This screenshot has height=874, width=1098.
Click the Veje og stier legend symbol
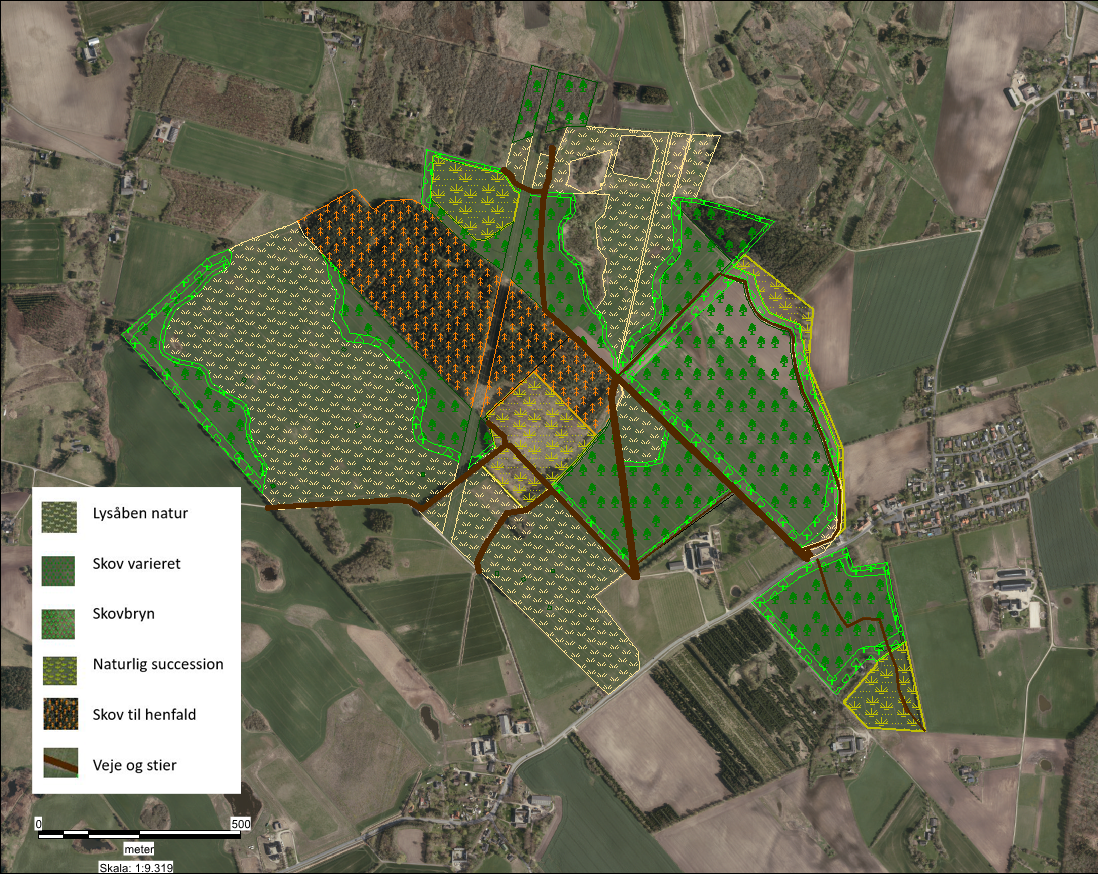[x=60, y=763]
